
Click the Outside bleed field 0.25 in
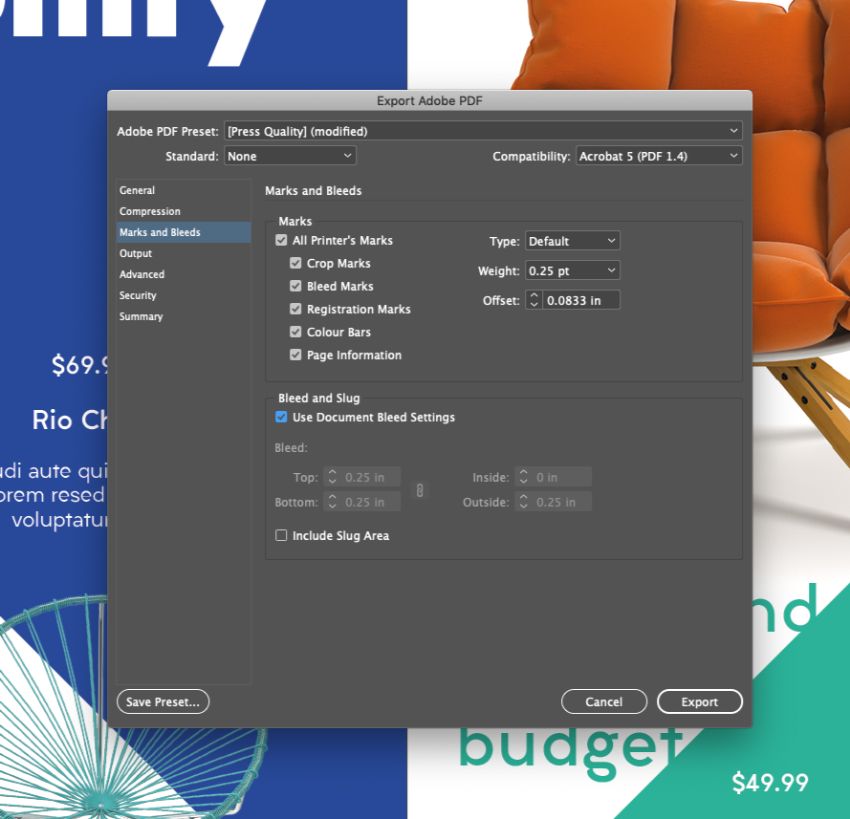tap(562, 502)
